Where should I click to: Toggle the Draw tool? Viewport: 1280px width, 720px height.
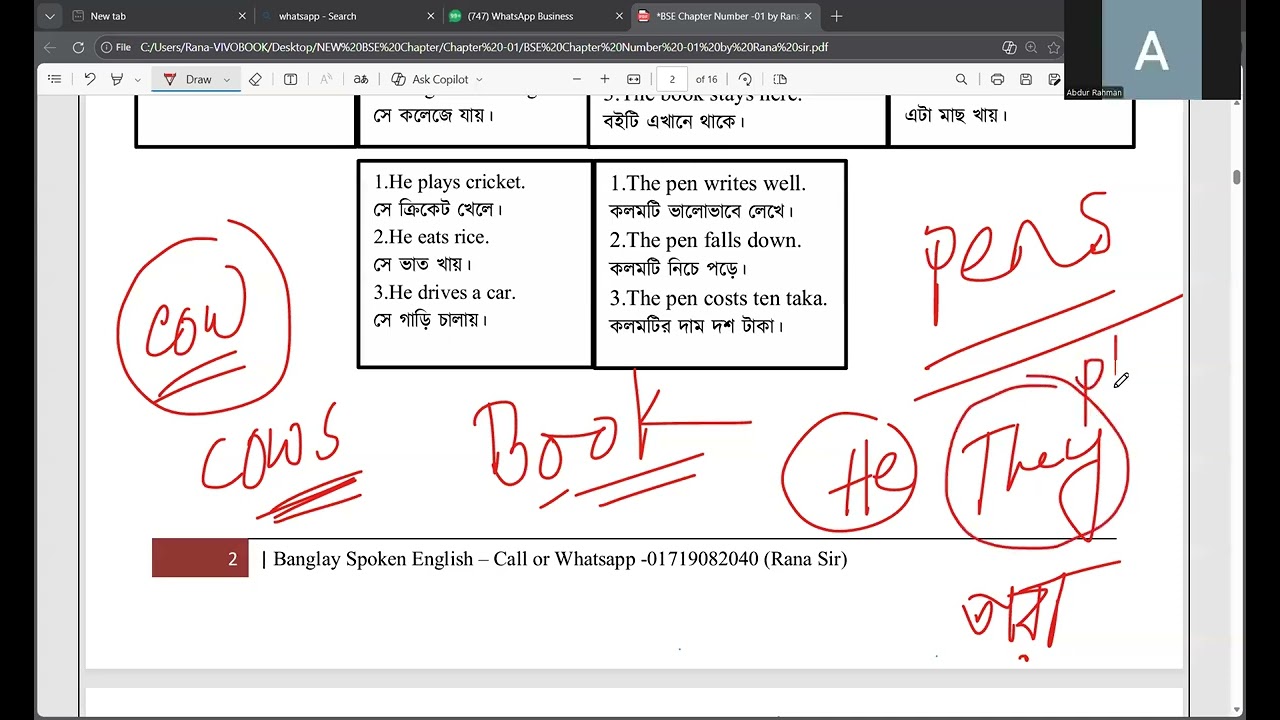187,79
